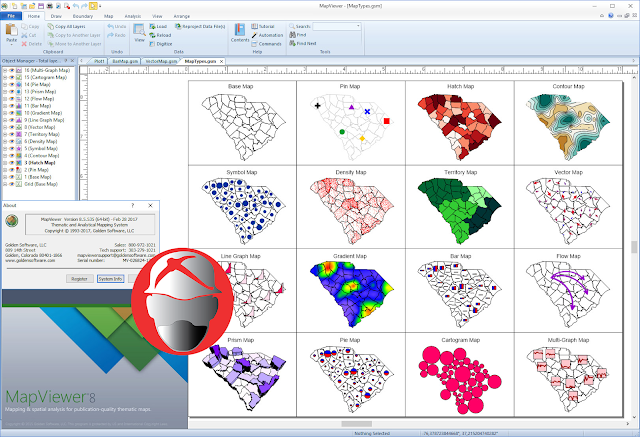Image resolution: width=640 pixels, height=437 pixels.
Task: Close the About dialog
Action: click(x=150, y=205)
